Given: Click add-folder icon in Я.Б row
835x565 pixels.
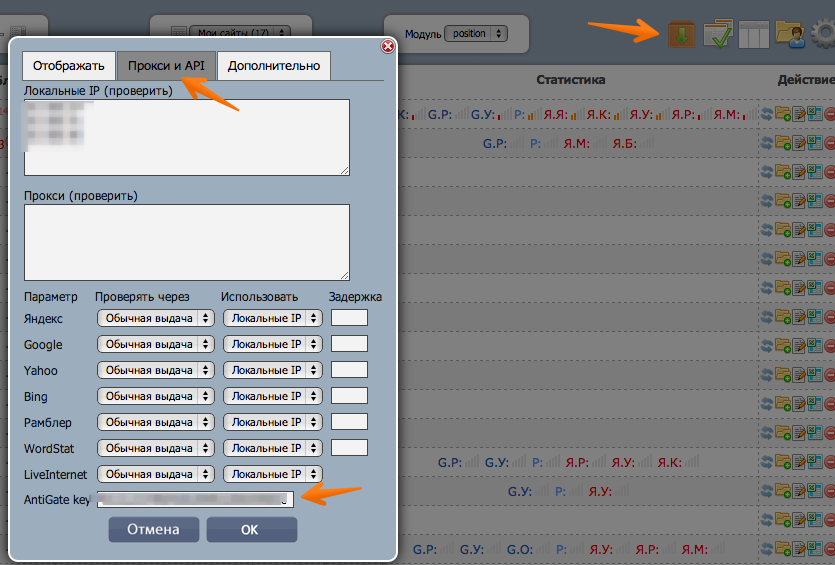Looking at the screenshot, I should [x=783, y=143].
